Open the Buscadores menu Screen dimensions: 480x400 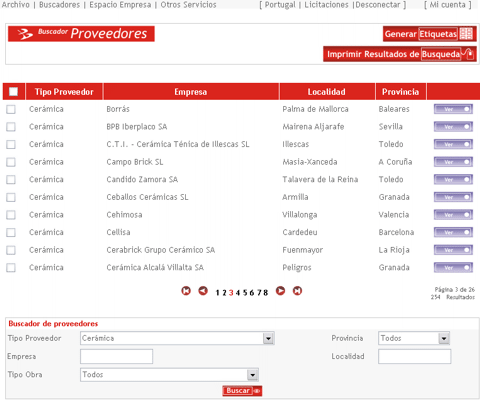click(59, 5)
